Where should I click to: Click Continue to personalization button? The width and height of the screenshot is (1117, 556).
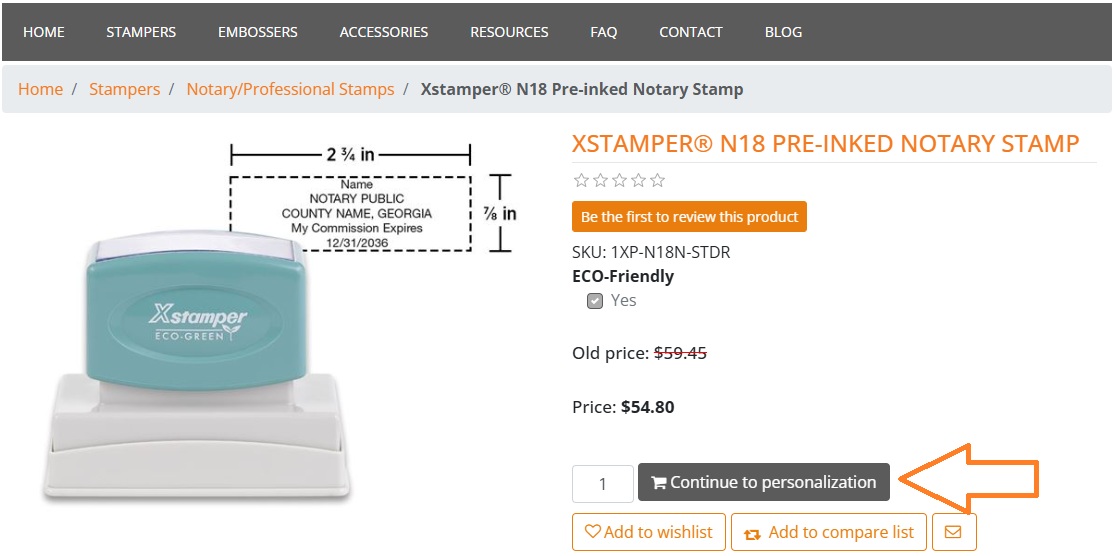click(763, 482)
